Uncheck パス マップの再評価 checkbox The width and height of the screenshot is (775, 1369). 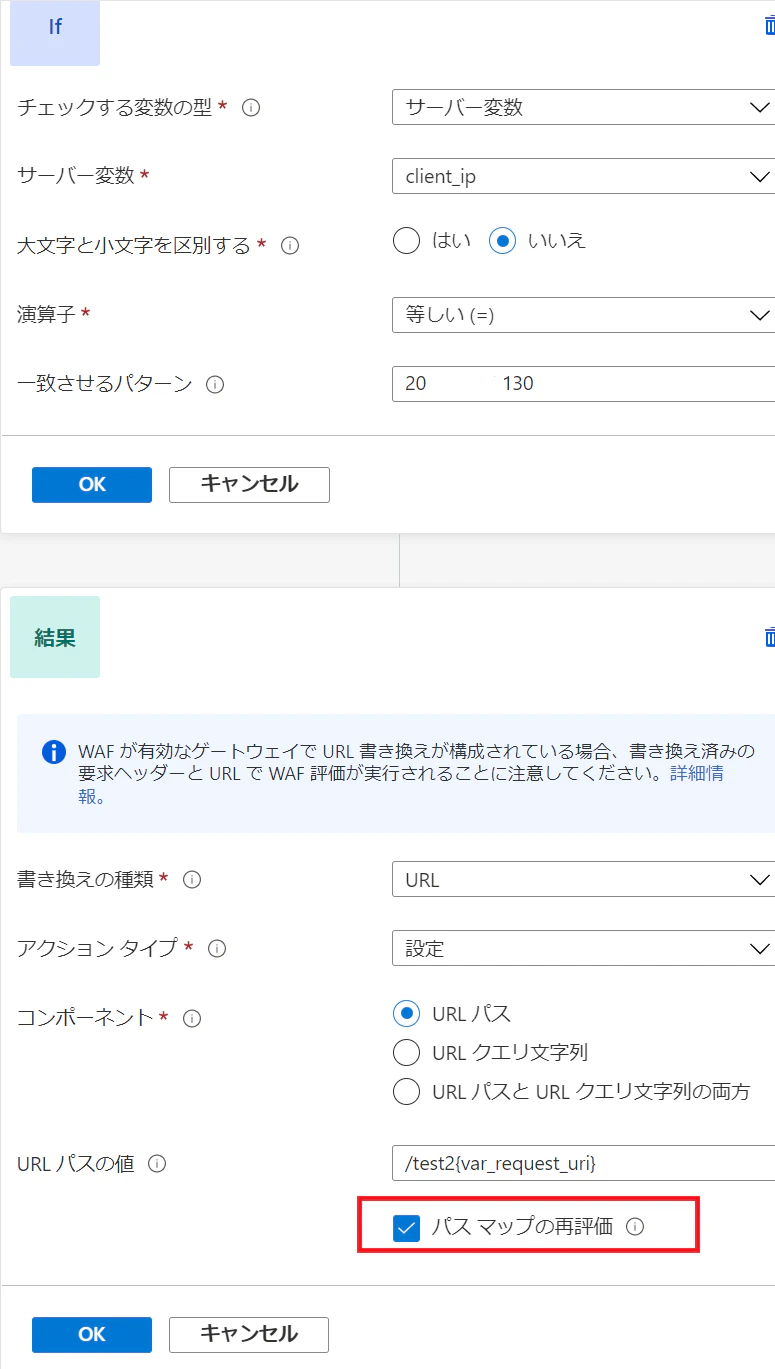406,1228
